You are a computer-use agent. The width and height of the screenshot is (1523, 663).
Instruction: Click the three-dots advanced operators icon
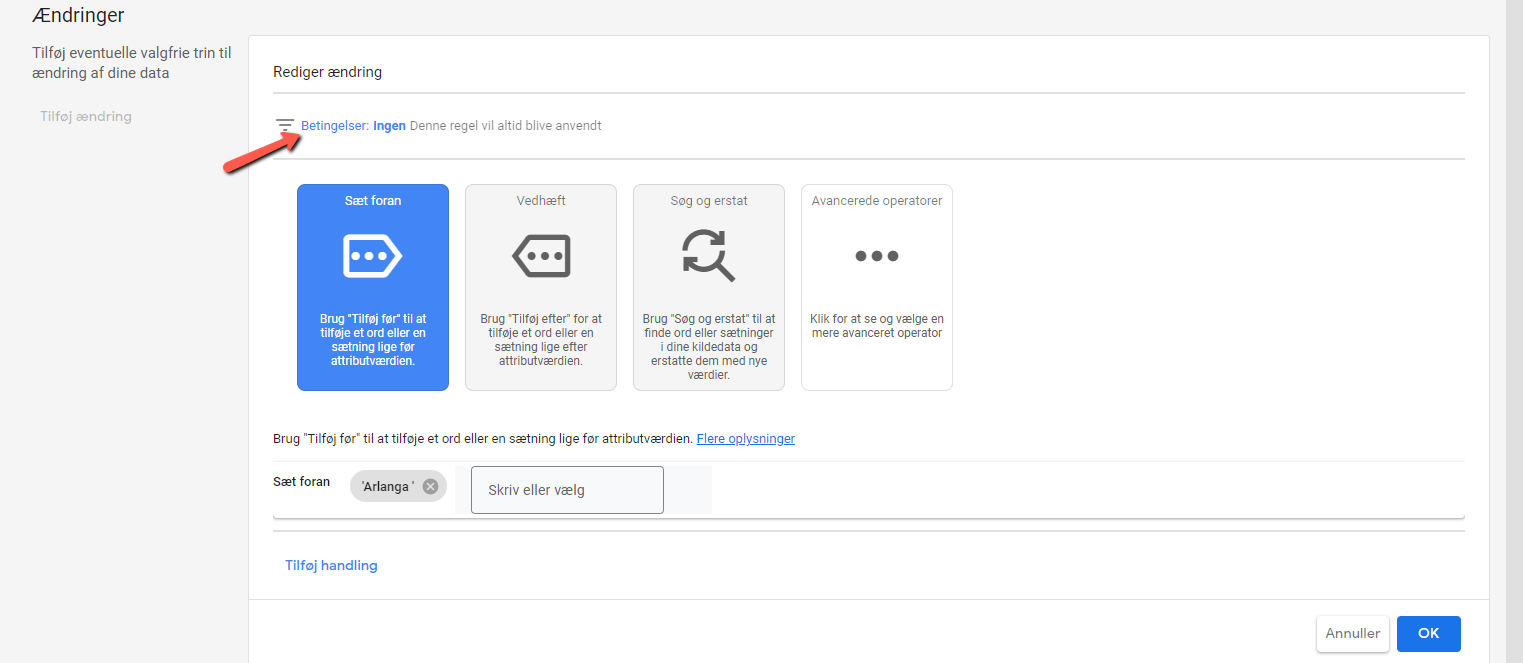tap(877, 256)
